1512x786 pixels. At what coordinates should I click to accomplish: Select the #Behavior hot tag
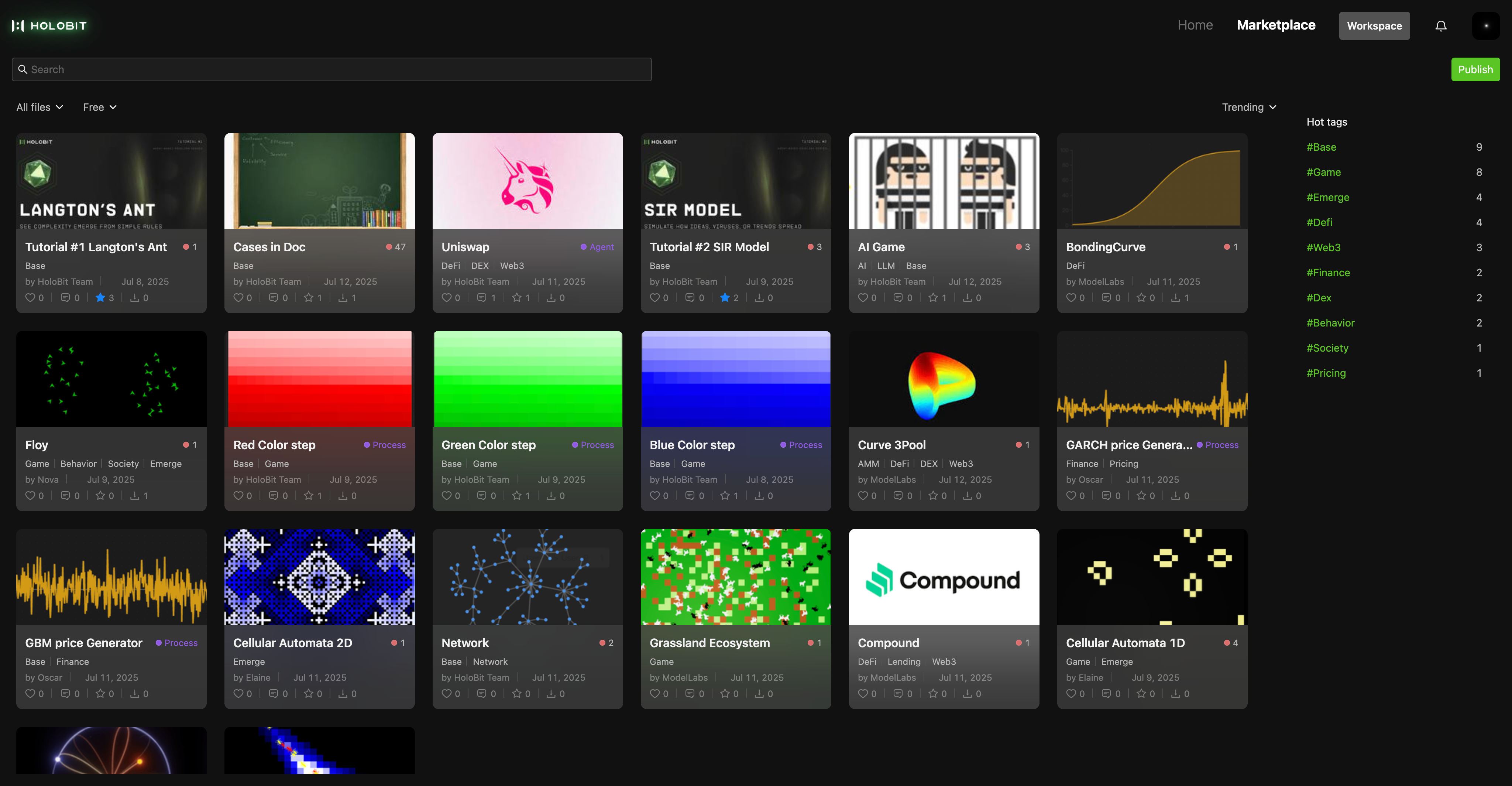[1331, 323]
